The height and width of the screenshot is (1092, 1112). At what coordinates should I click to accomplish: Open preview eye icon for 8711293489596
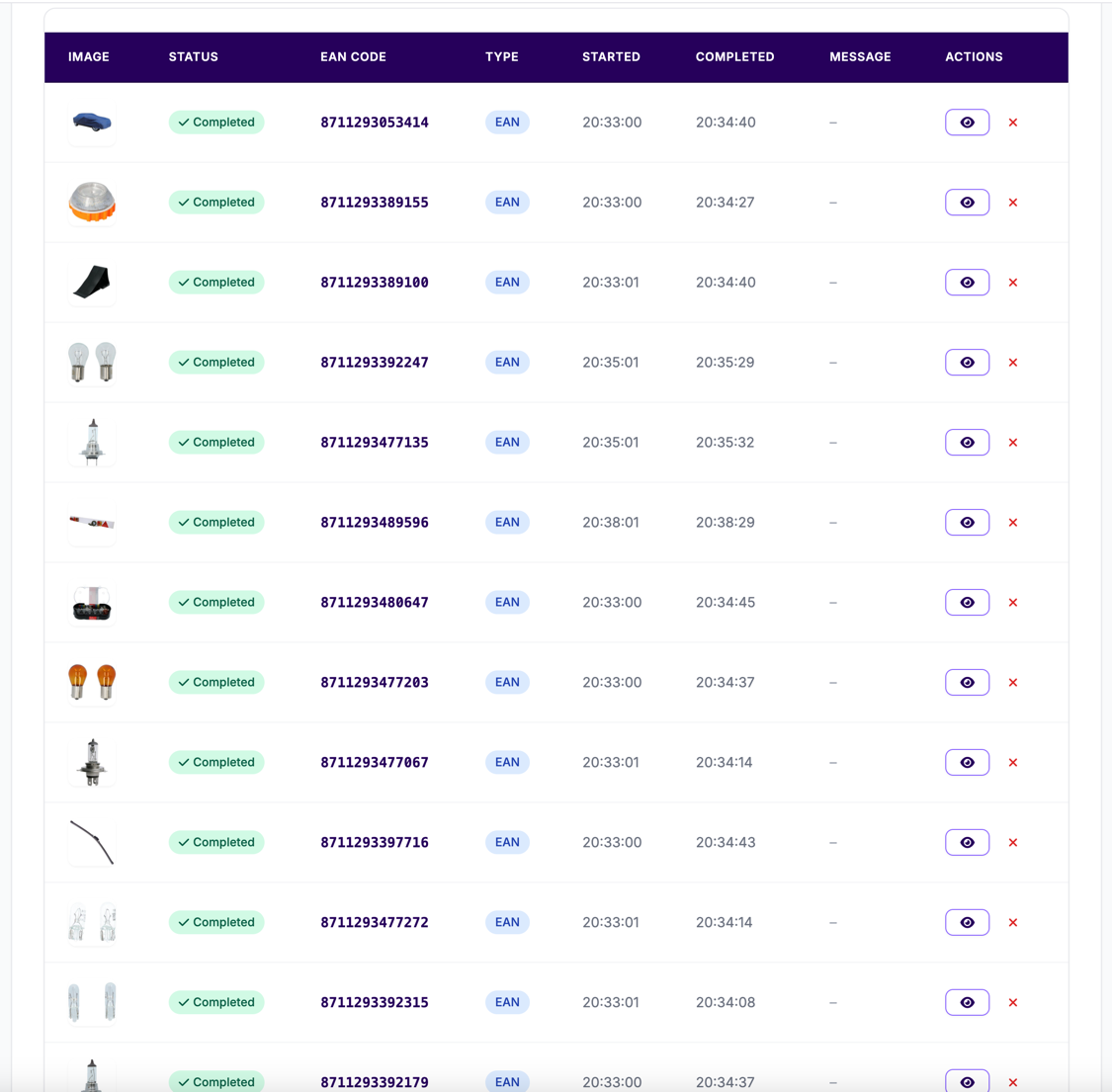pos(967,522)
